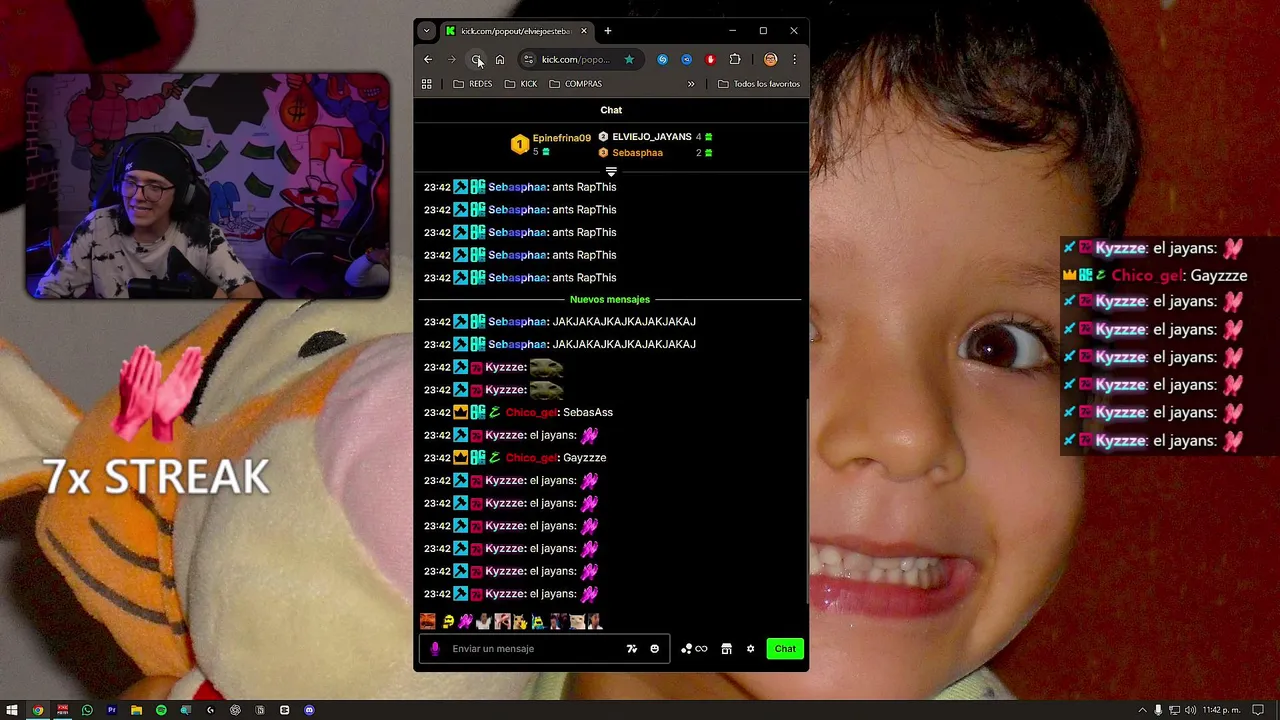1280x720 pixels.
Task: Open File Explorer from the taskbar
Action: tap(136, 710)
